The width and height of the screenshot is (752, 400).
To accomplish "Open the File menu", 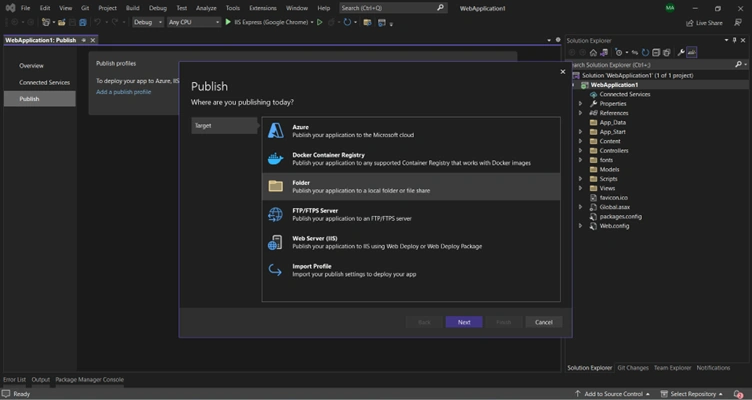I will (25, 8).
